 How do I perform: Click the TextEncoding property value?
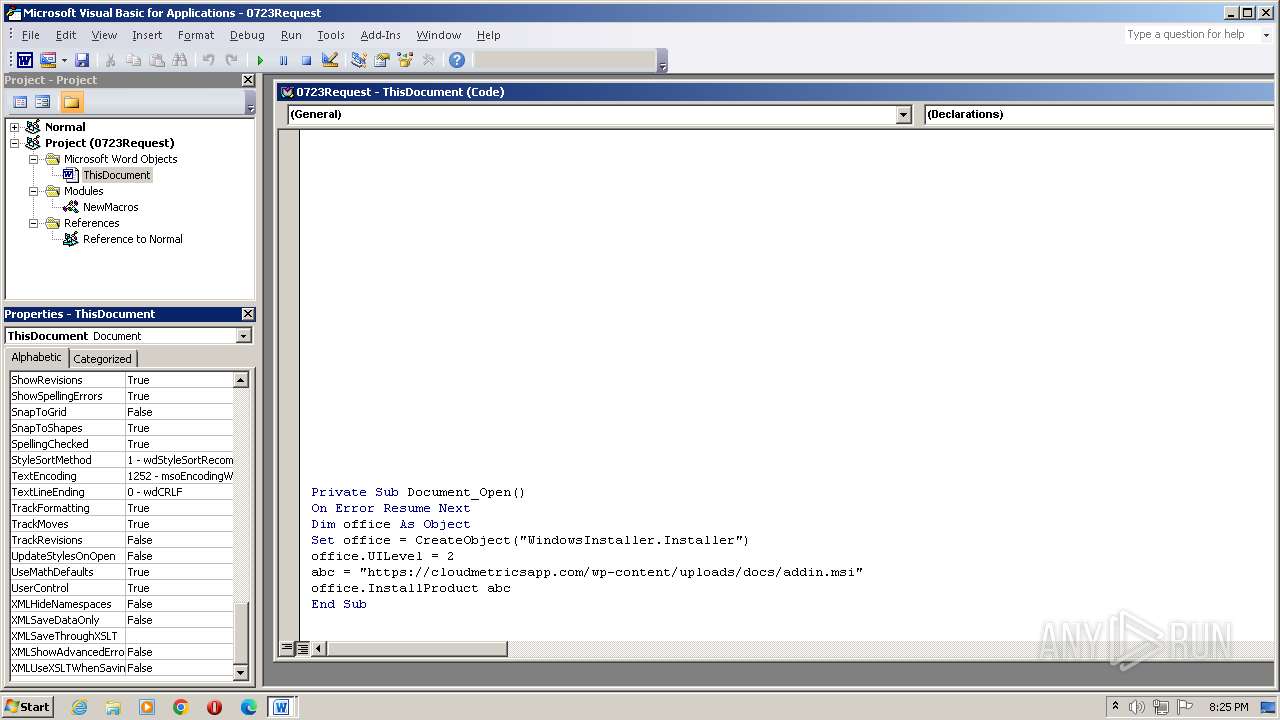click(179, 476)
